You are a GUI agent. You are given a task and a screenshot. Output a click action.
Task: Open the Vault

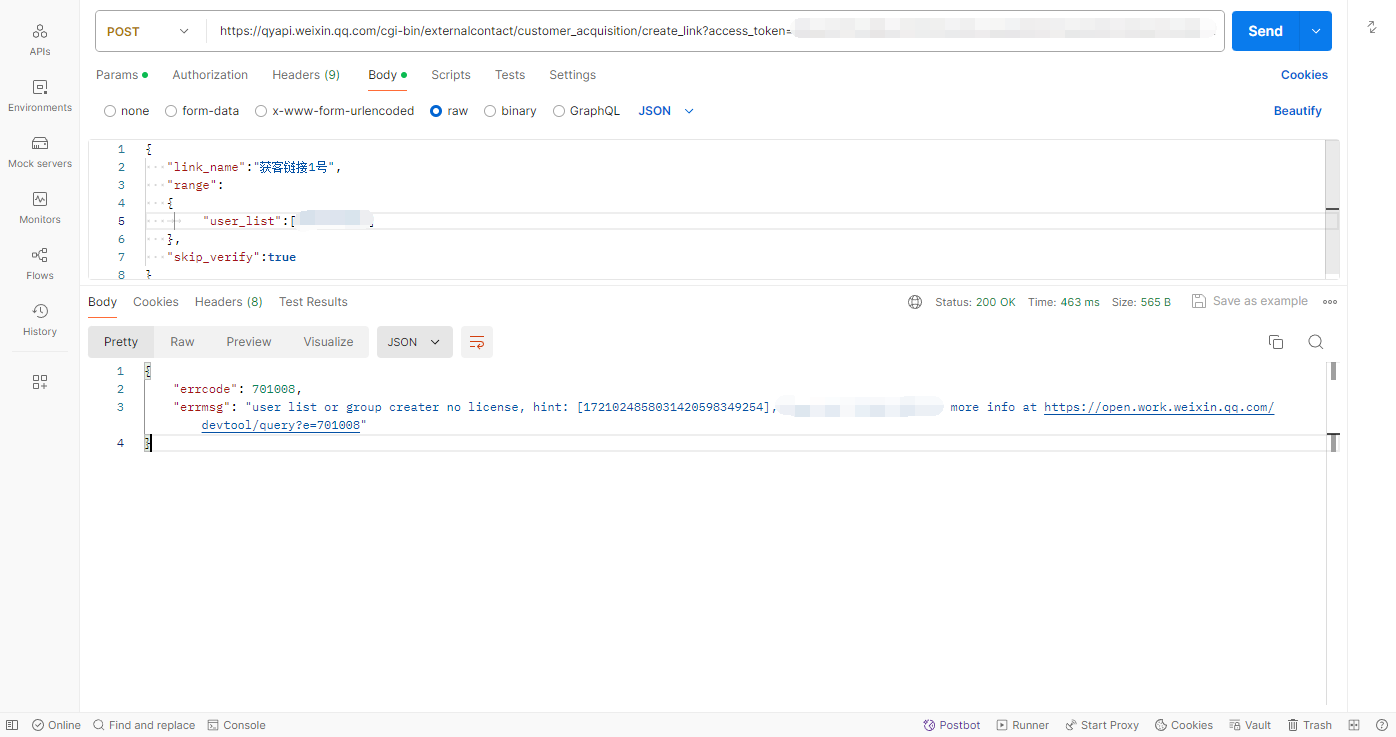click(1250, 725)
